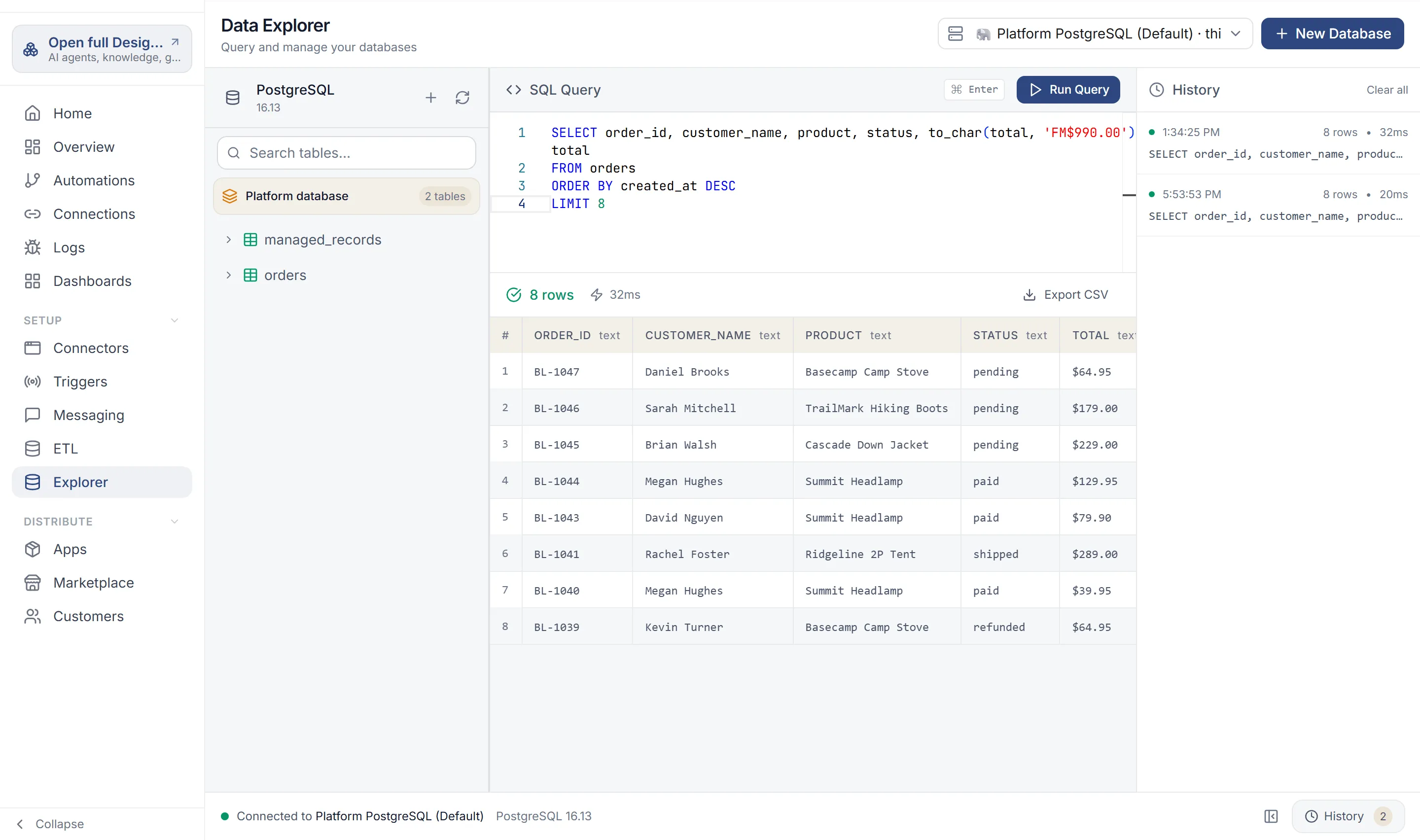The width and height of the screenshot is (1420, 840).
Task: Open the Platform PostgreSQL database dropdown
Action: point(1095,34)
